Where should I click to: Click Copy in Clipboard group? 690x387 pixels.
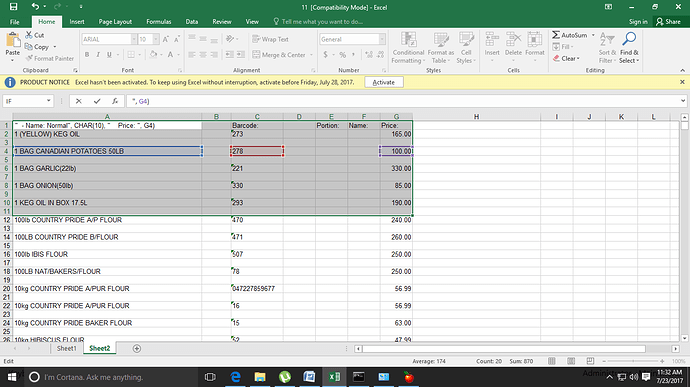37,47
